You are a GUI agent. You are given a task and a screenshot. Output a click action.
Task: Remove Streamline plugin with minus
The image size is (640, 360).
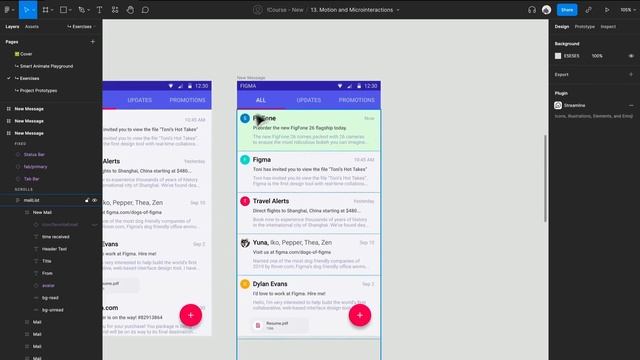click(x=631, y=105)
